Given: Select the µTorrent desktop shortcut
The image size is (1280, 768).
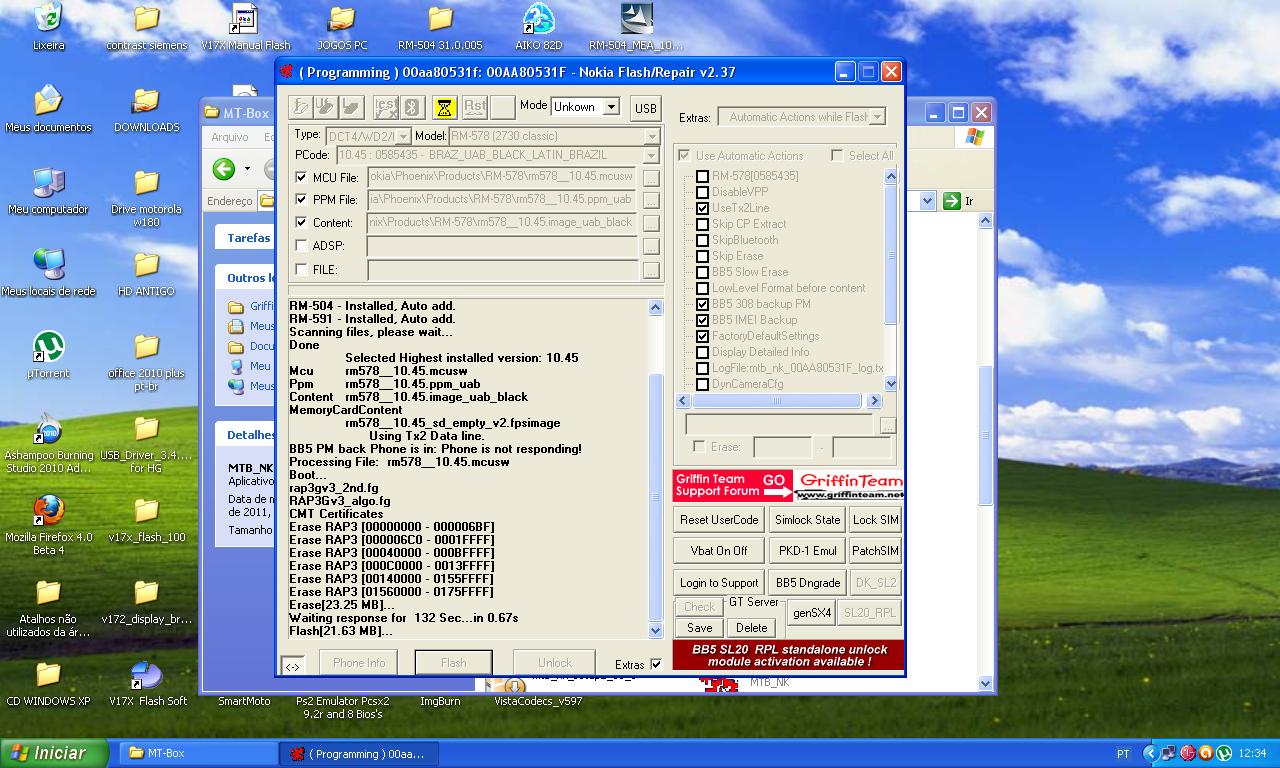Looking at the screenshot, I should pos(48,356).
